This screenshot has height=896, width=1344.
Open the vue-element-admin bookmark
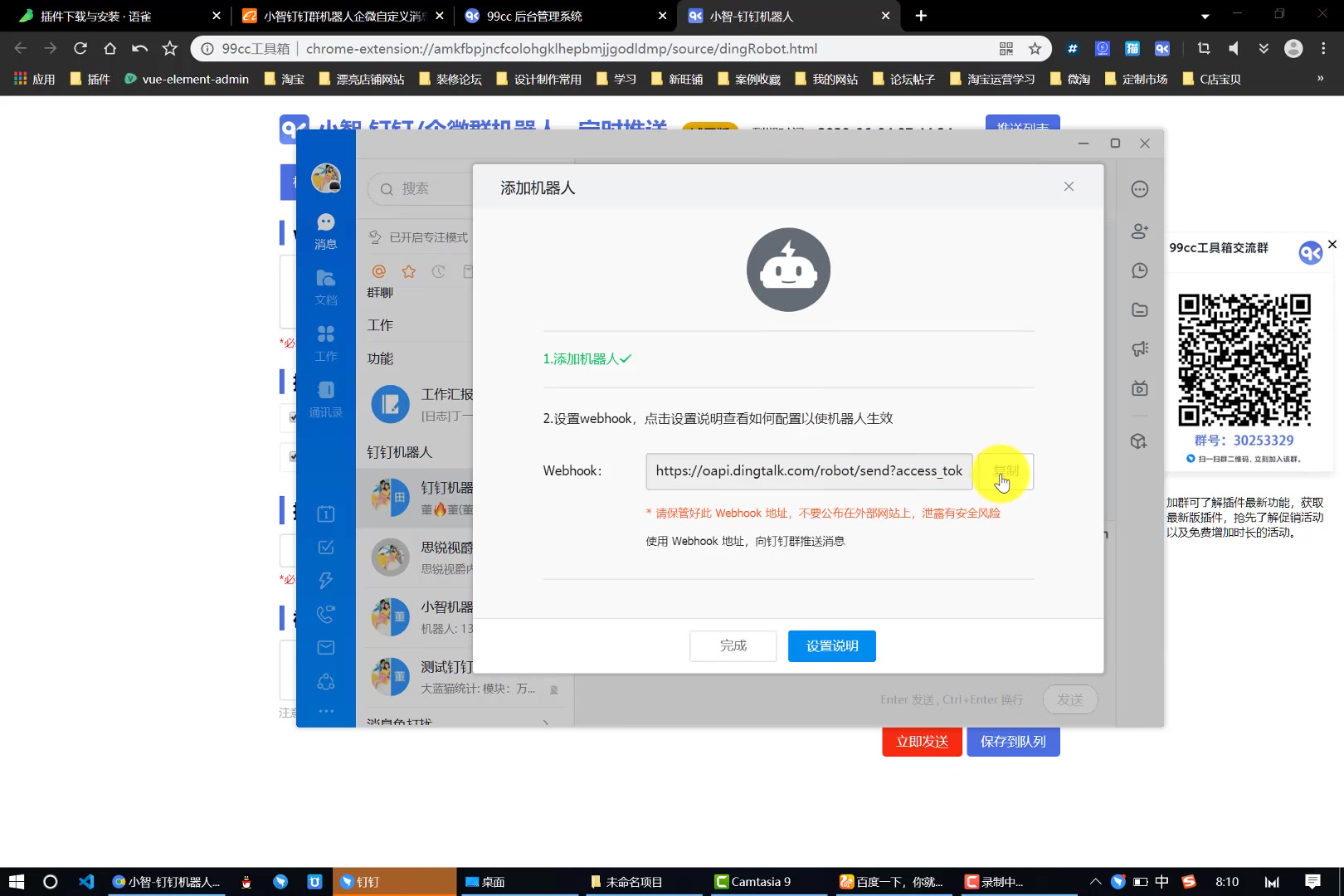[x=187, y=79]
